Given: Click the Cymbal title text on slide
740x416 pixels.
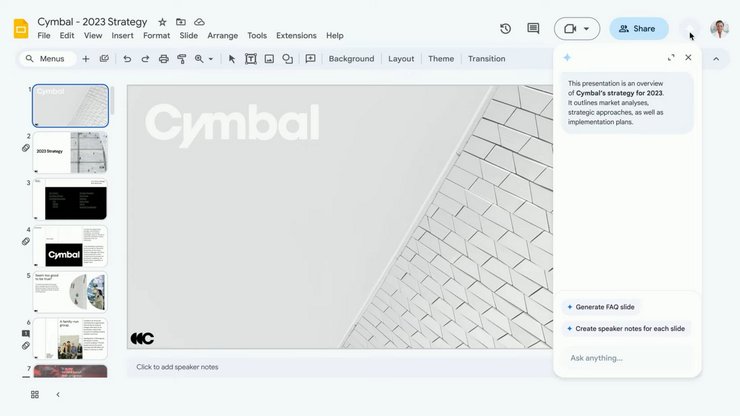Looking at the screenshot, I should [x=232, y=125].
